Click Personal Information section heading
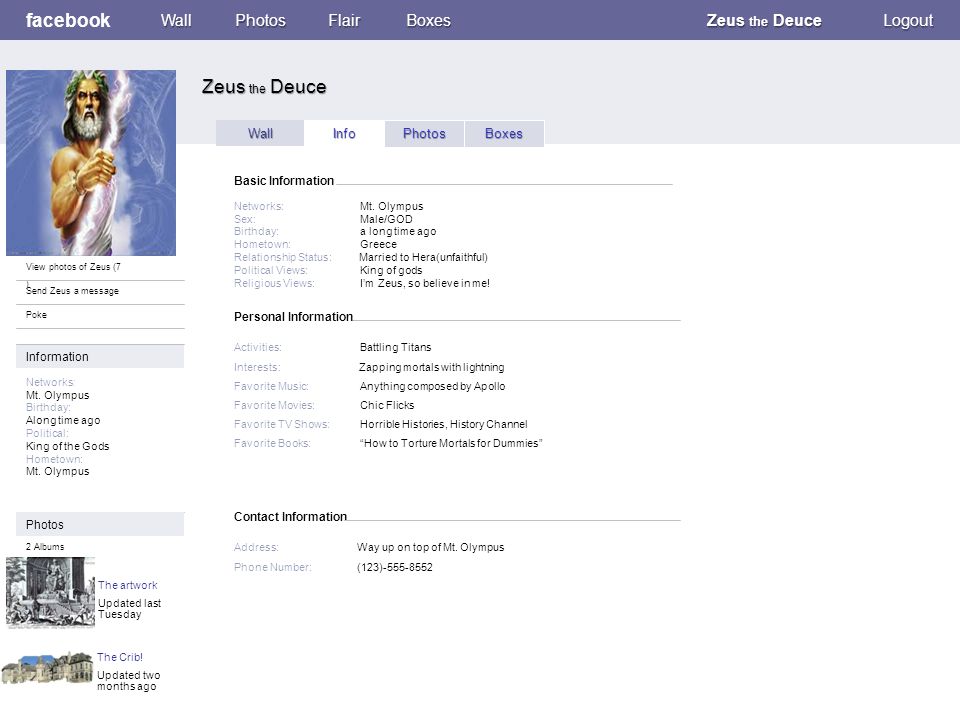Image resolution: width=960 pixels, height=720 pixels. [x=293, y=317]
